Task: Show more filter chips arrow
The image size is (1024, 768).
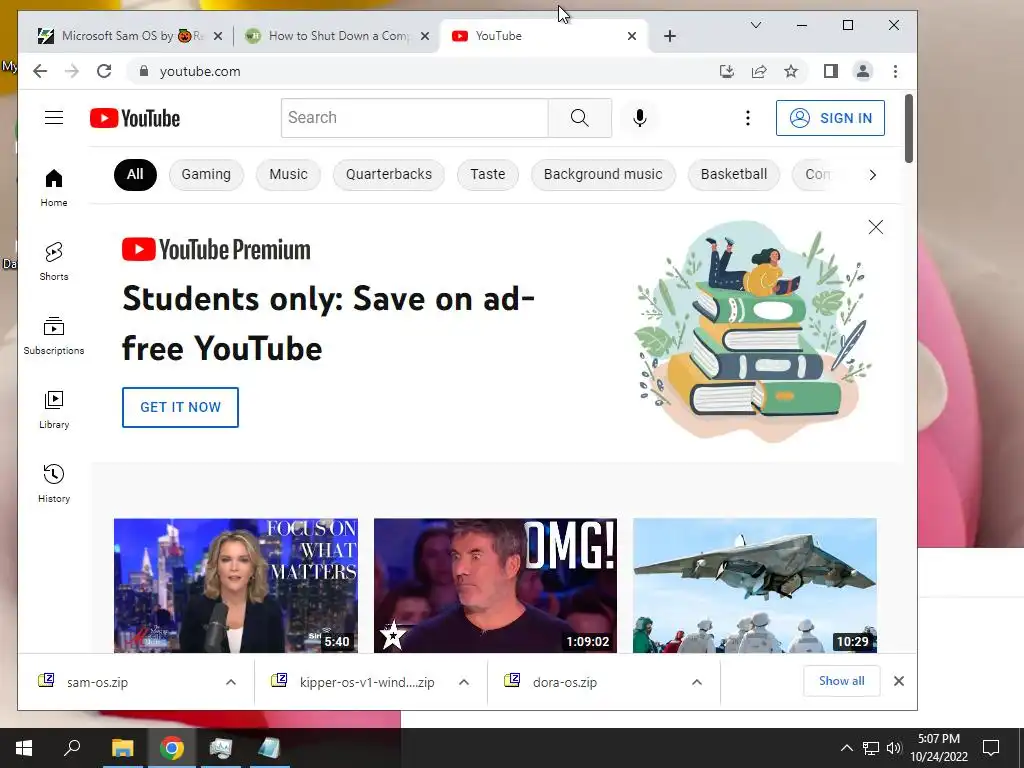Action: click(x=872, y=174)
